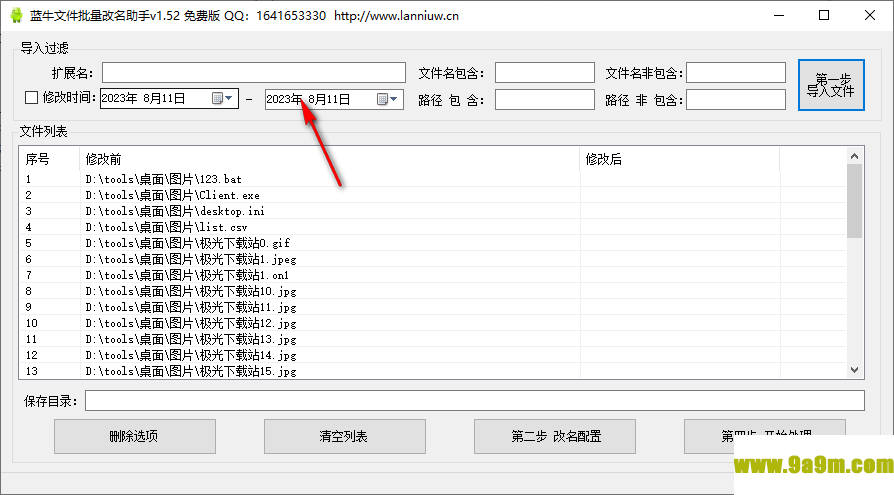Click the 路径 包 含 input field
The width and height of the screenshot is (894, 495).
click(x=544, y=100)
